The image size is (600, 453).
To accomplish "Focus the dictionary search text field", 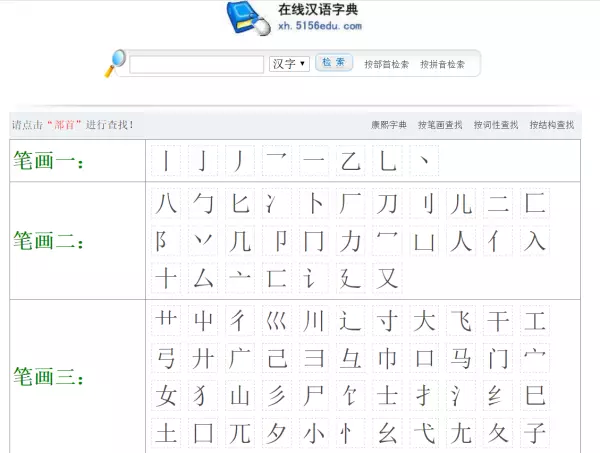I will [x=197, y=64].
